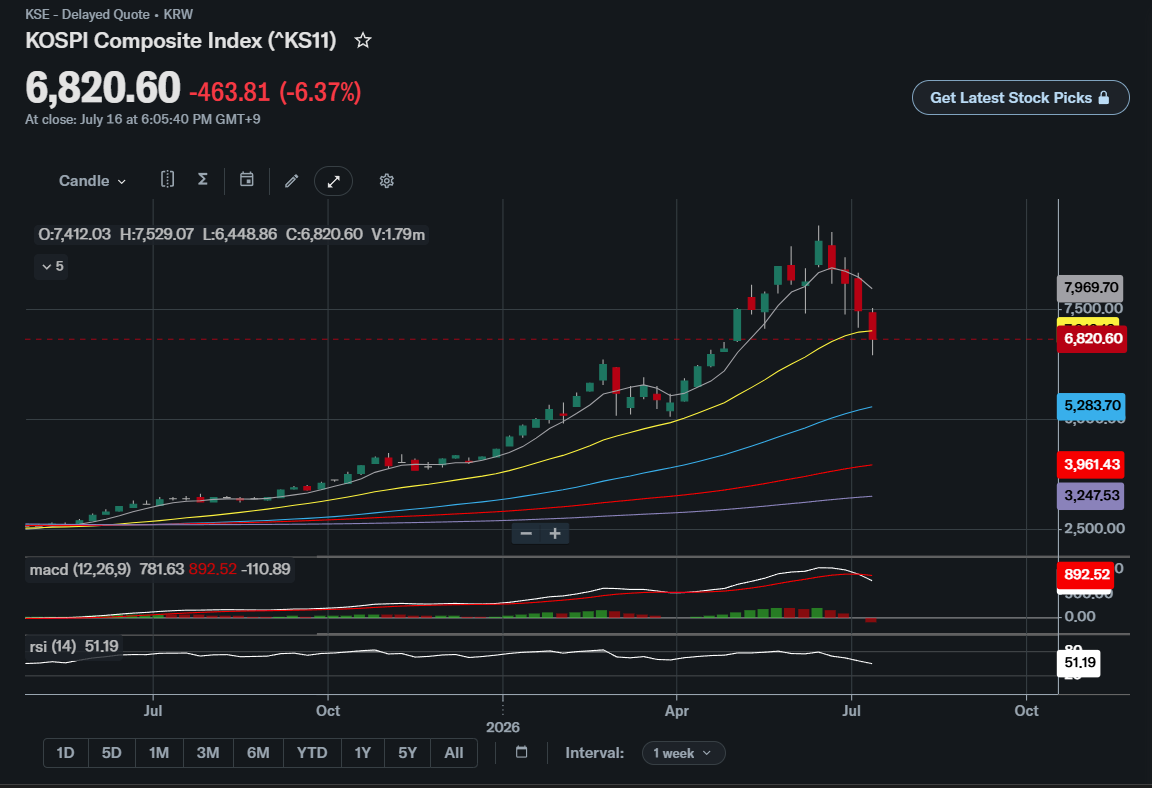The width and height of the screenshot is (1152, 788).
Task: Select the 1D range tab
Action: click(65, 753)
